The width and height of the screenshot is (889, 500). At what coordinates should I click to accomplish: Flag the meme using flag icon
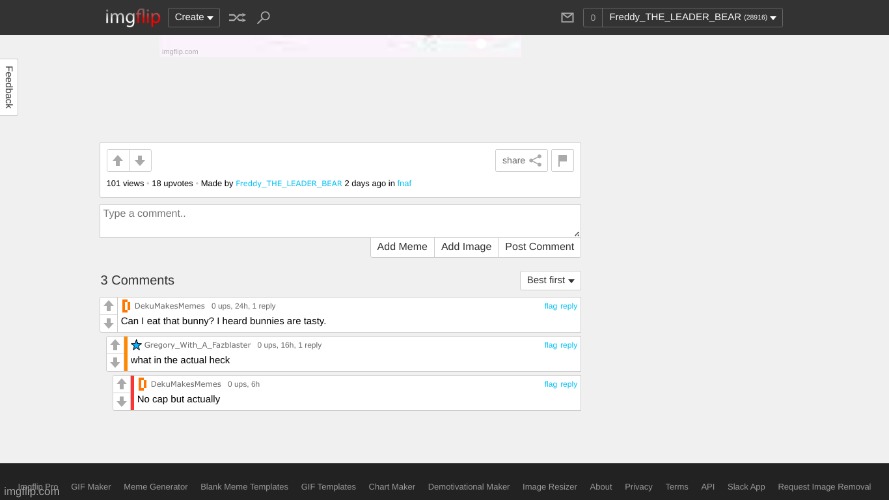[562, 160]
